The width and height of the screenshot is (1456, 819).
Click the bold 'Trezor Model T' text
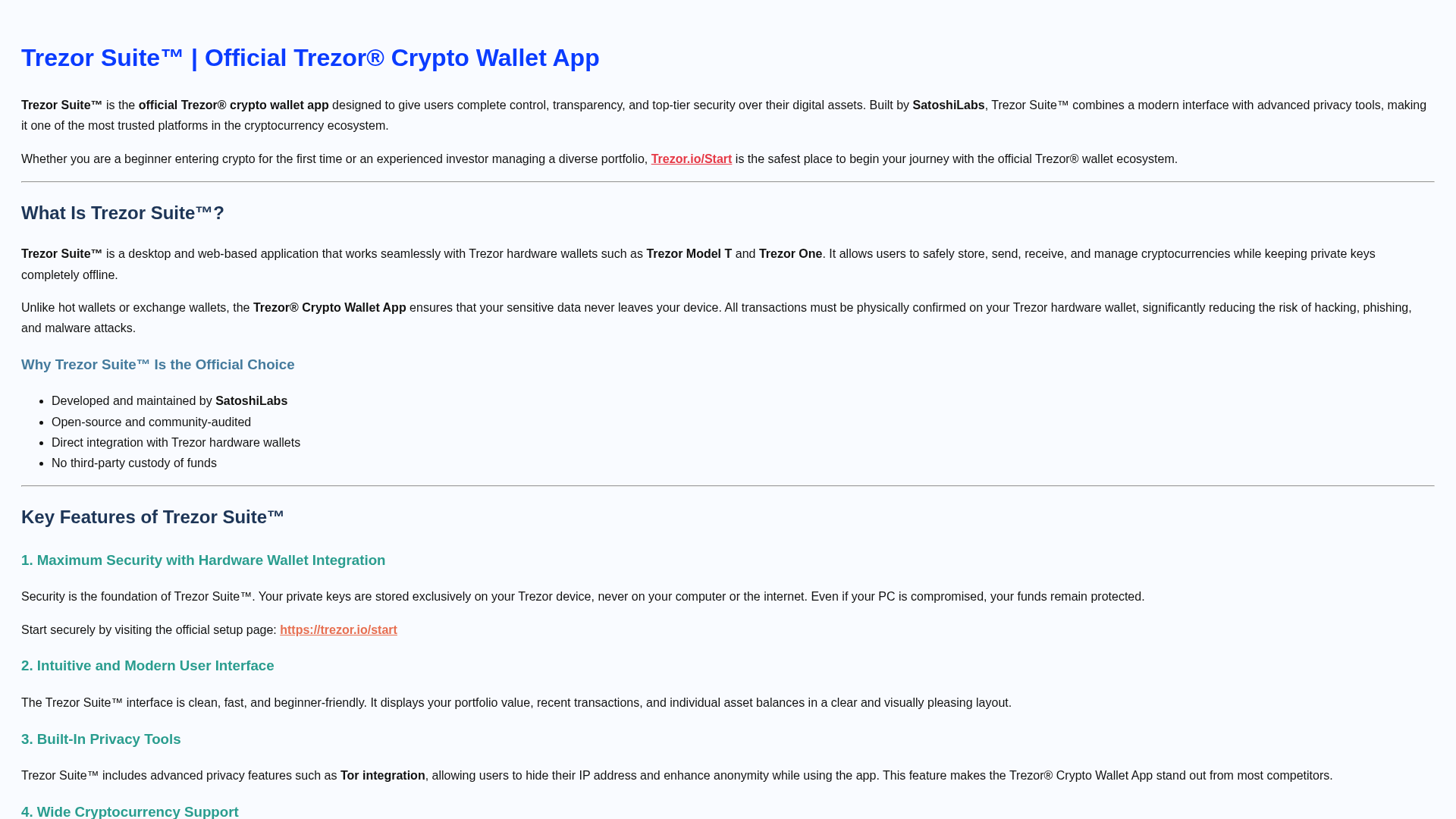(x=689, y=254)
